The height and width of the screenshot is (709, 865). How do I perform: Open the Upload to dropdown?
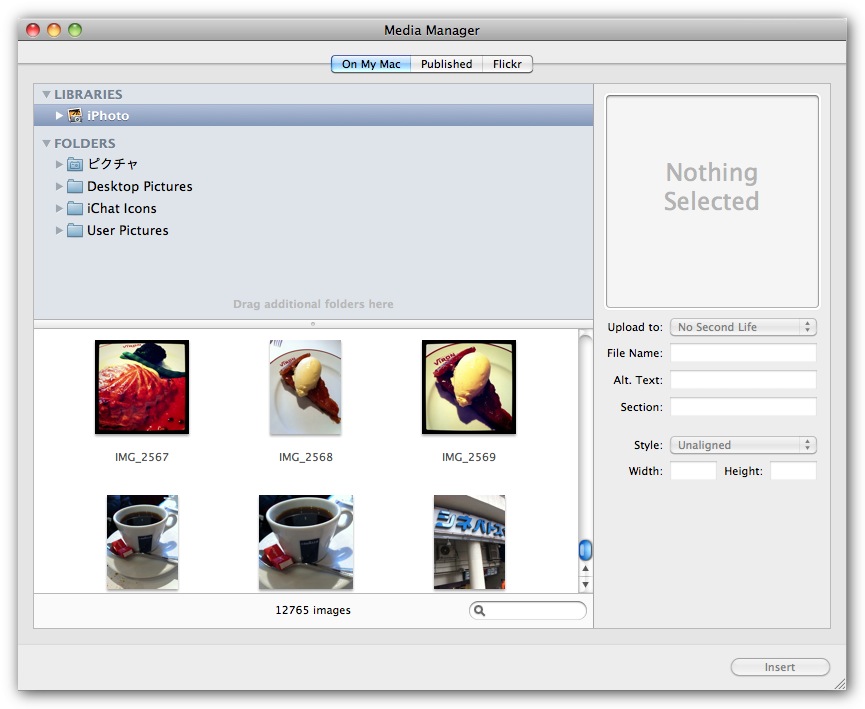pyautogui.click(x=743, y=327)
